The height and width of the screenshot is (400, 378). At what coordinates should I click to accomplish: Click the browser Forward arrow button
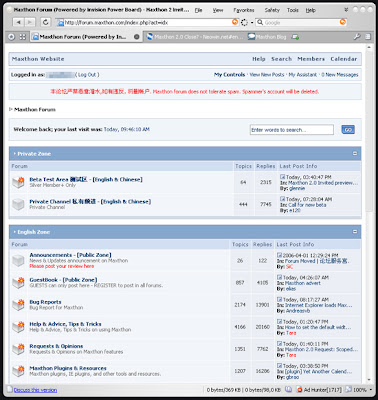30,22
